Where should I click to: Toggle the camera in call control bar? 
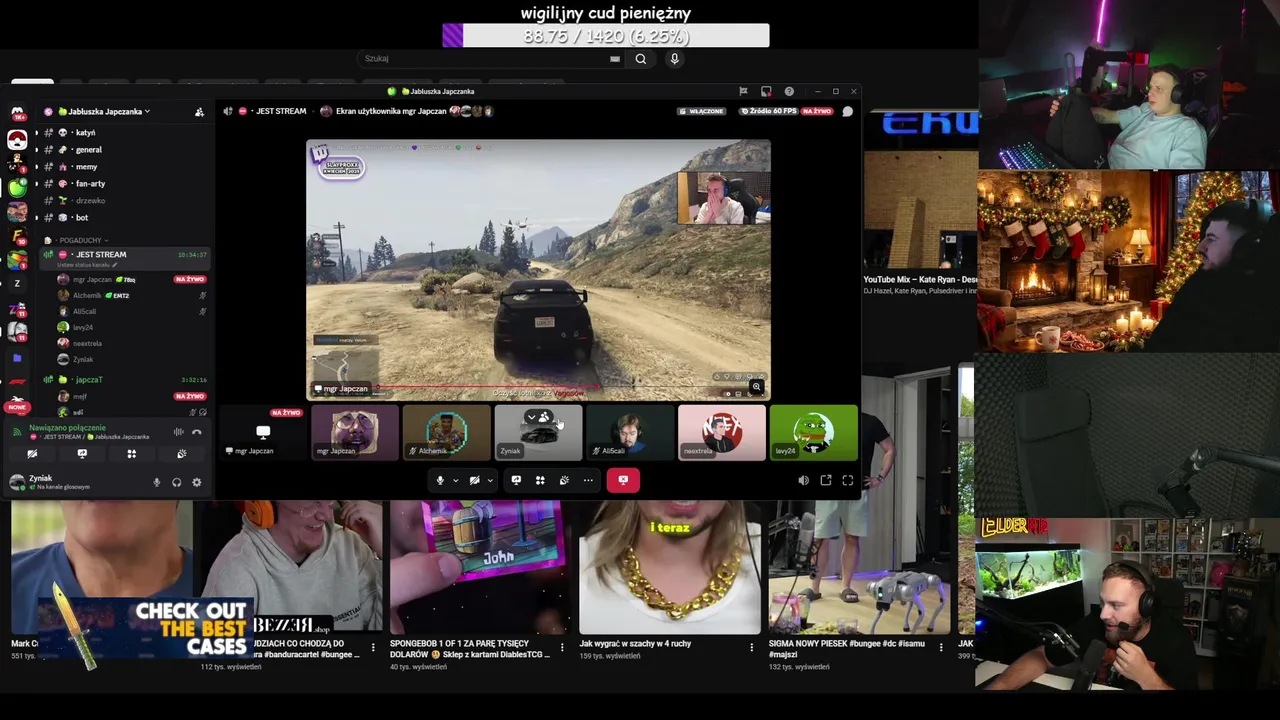(x=475, y=480)
